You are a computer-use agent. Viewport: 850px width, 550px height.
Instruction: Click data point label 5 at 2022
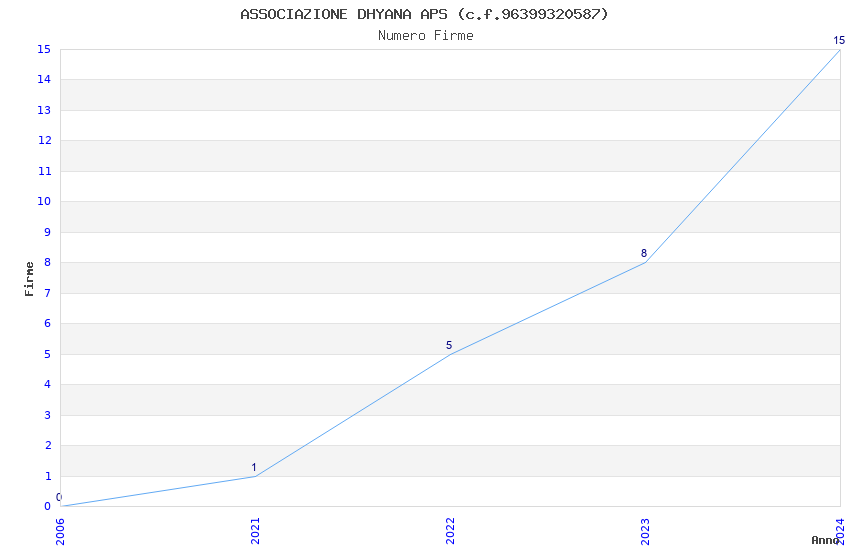tap(449, 345)
